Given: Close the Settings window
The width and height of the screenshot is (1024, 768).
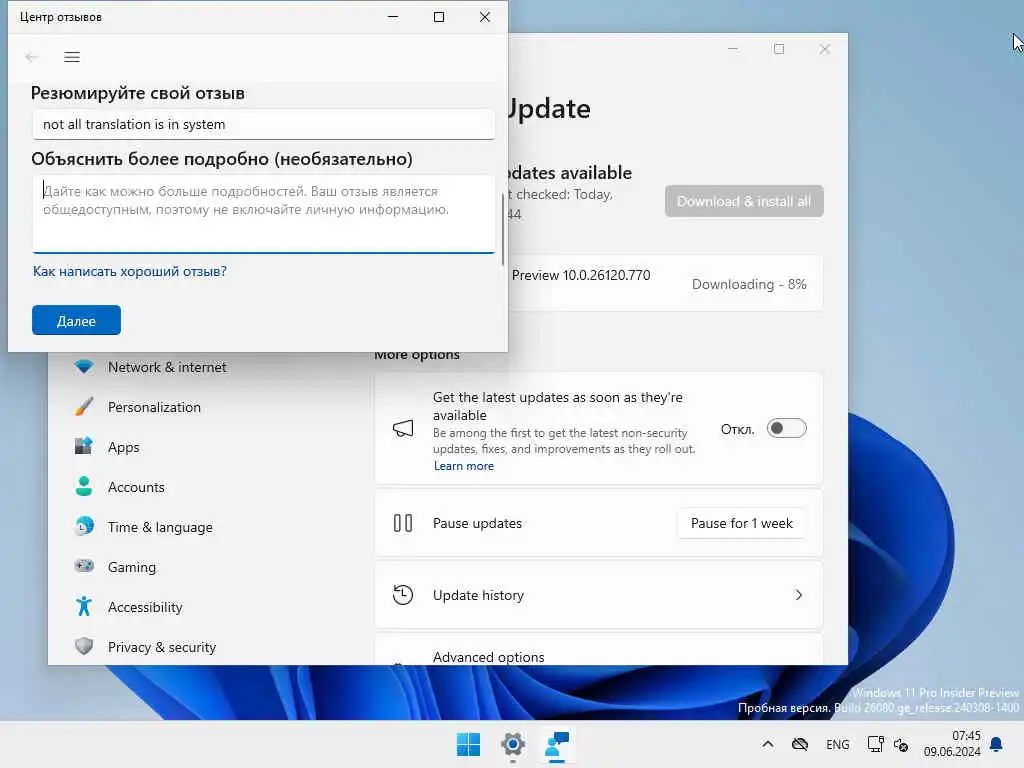Looking at the screenshot, I should click(x=825, y=49).
